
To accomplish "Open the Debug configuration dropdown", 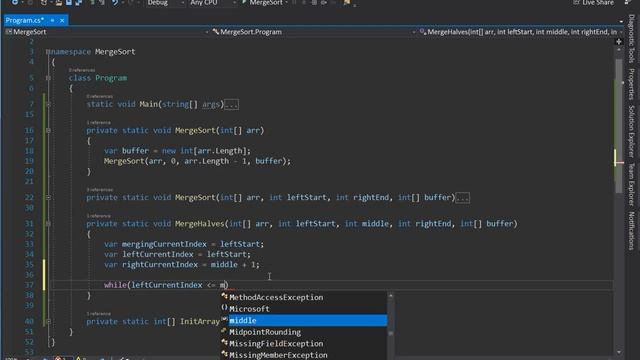I will coord(165,2).
